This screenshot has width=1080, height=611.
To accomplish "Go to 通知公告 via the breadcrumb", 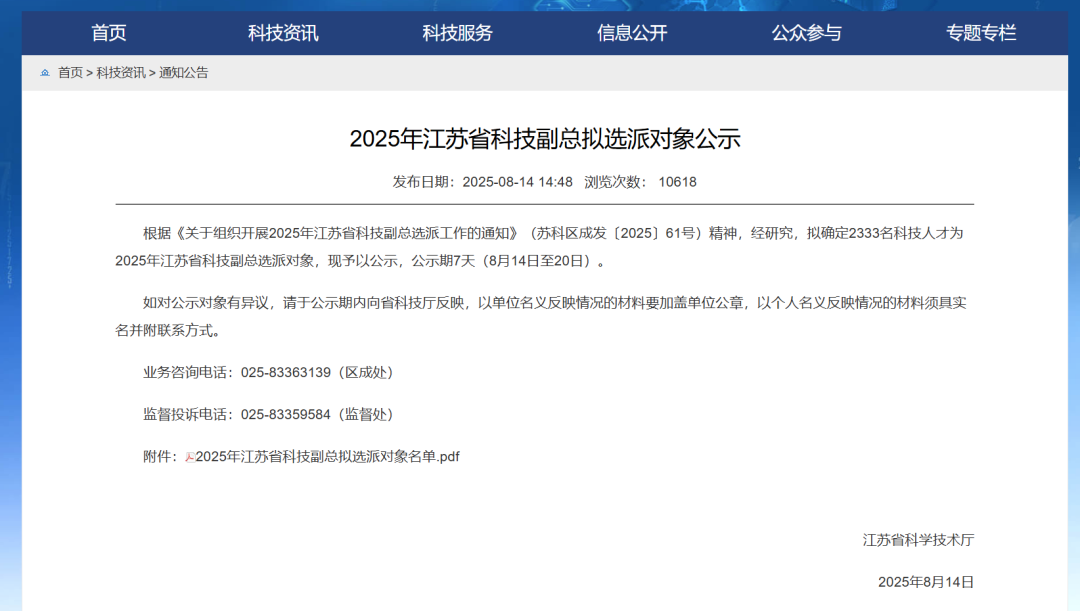I will [x=184, y=73].
